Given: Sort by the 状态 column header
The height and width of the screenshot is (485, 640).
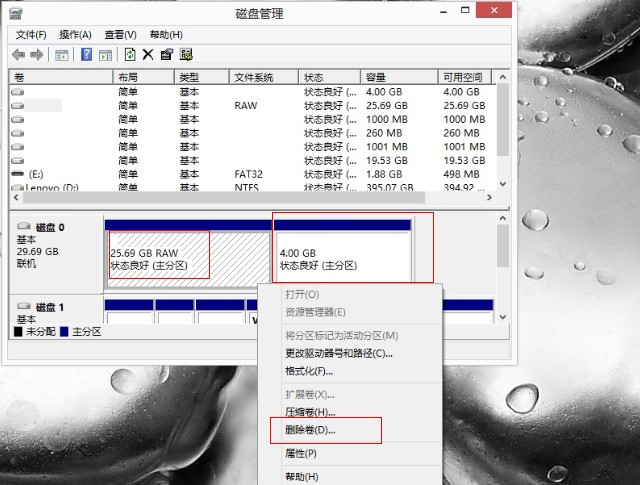Looking at the screenshot, I should click(x=330, y=77).
